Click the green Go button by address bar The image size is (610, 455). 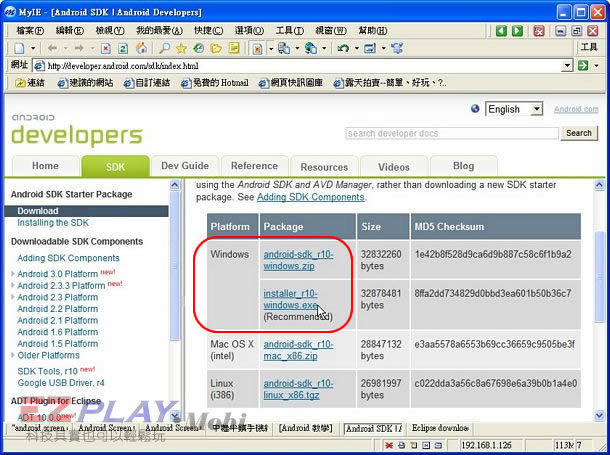click(583, 65)
